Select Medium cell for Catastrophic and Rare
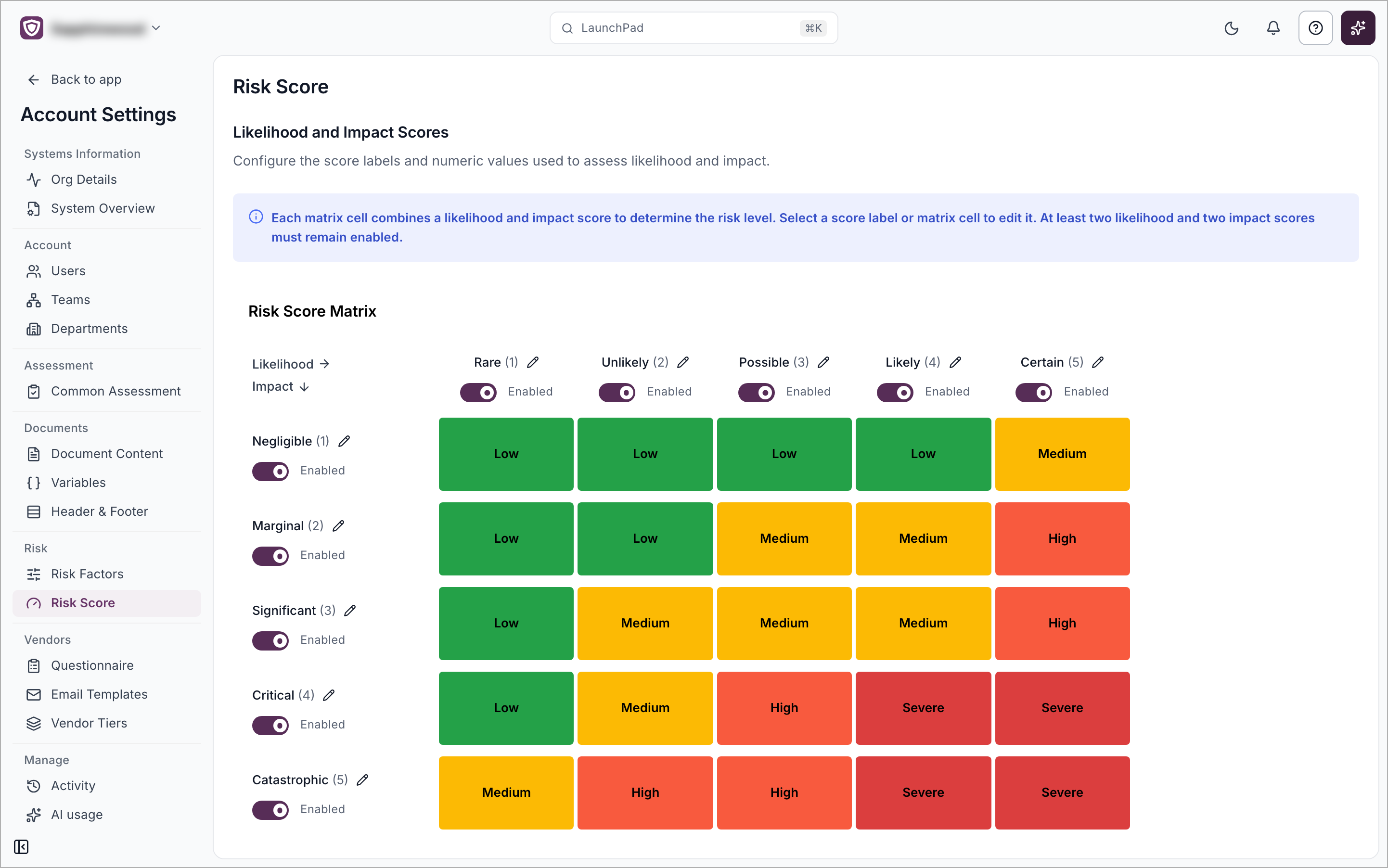This screenshot has height=868, width=1388. point(506,793)
